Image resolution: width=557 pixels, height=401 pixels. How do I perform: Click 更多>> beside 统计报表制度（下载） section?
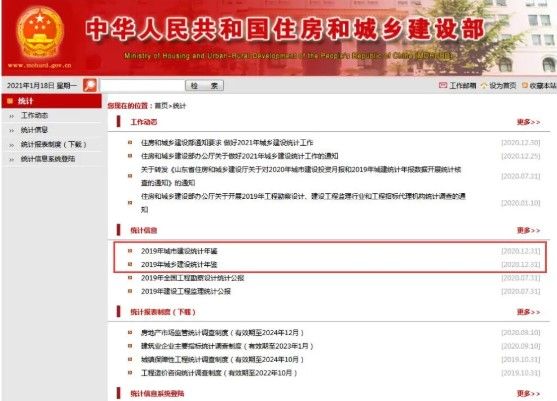click(528, 312)
